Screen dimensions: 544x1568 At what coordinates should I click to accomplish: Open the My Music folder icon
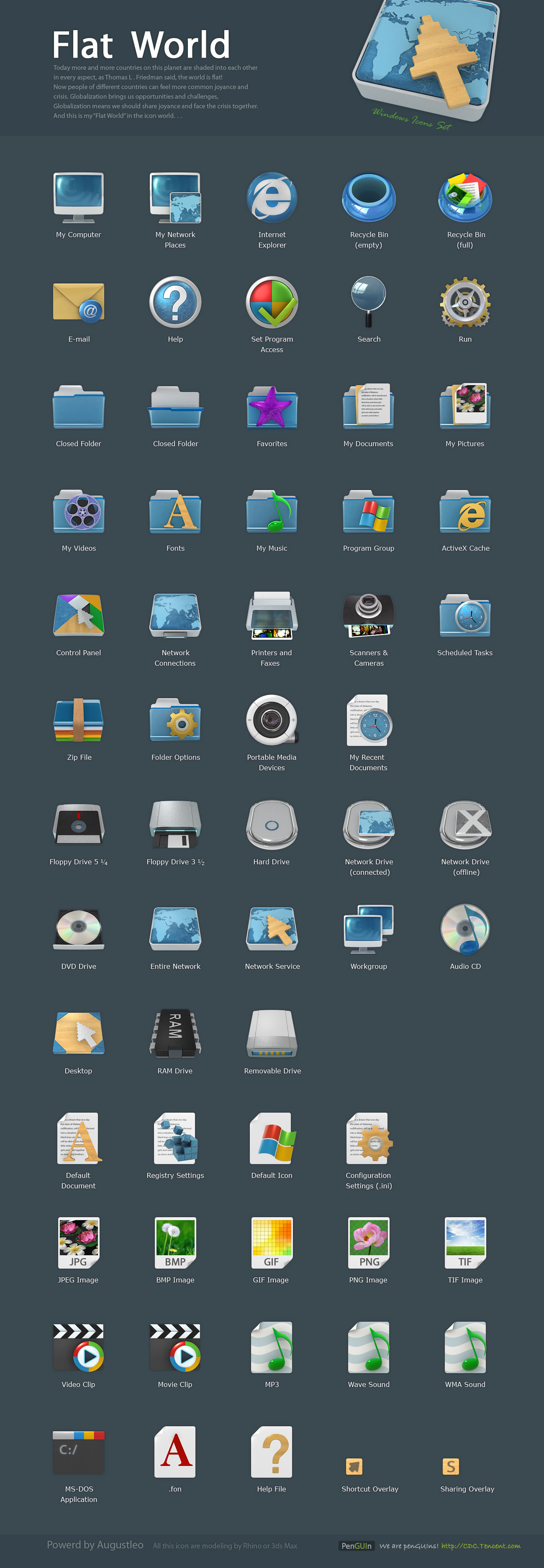click(272, 511)
